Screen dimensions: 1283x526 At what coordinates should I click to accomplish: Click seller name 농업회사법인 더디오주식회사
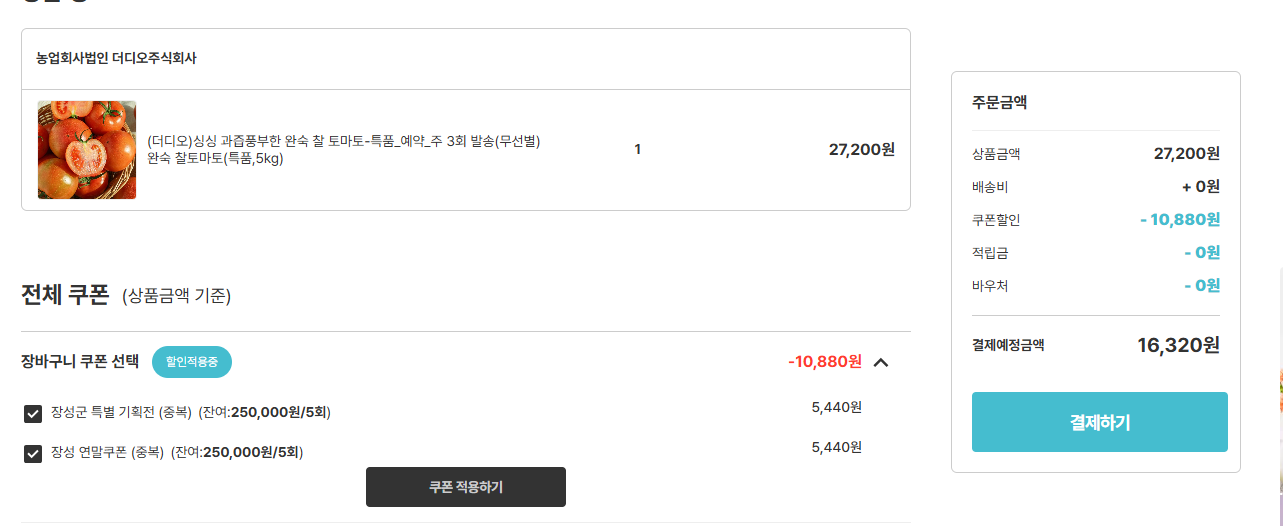(x=116, y=58)
